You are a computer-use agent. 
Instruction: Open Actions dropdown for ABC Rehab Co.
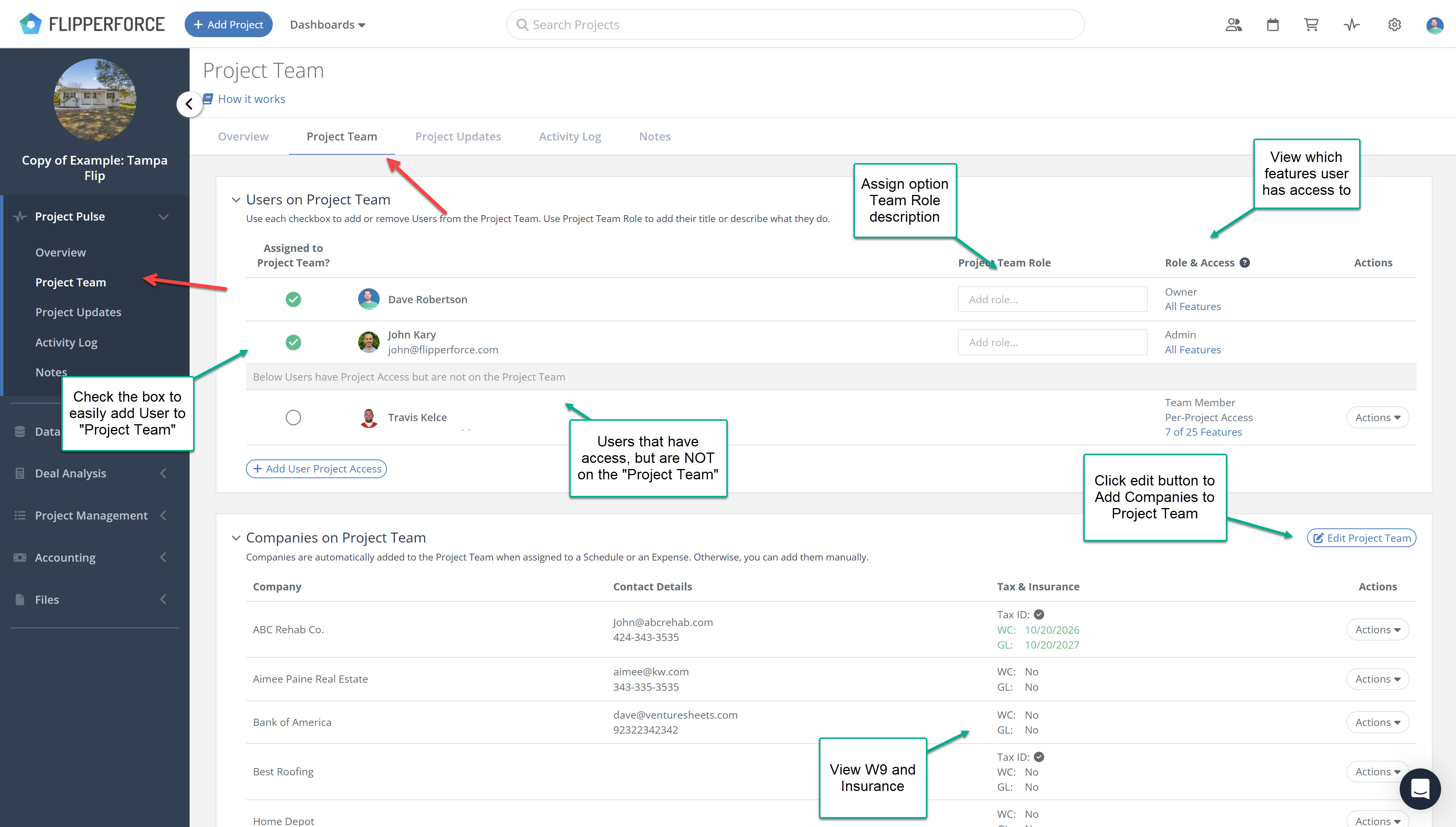point(1377,629)
